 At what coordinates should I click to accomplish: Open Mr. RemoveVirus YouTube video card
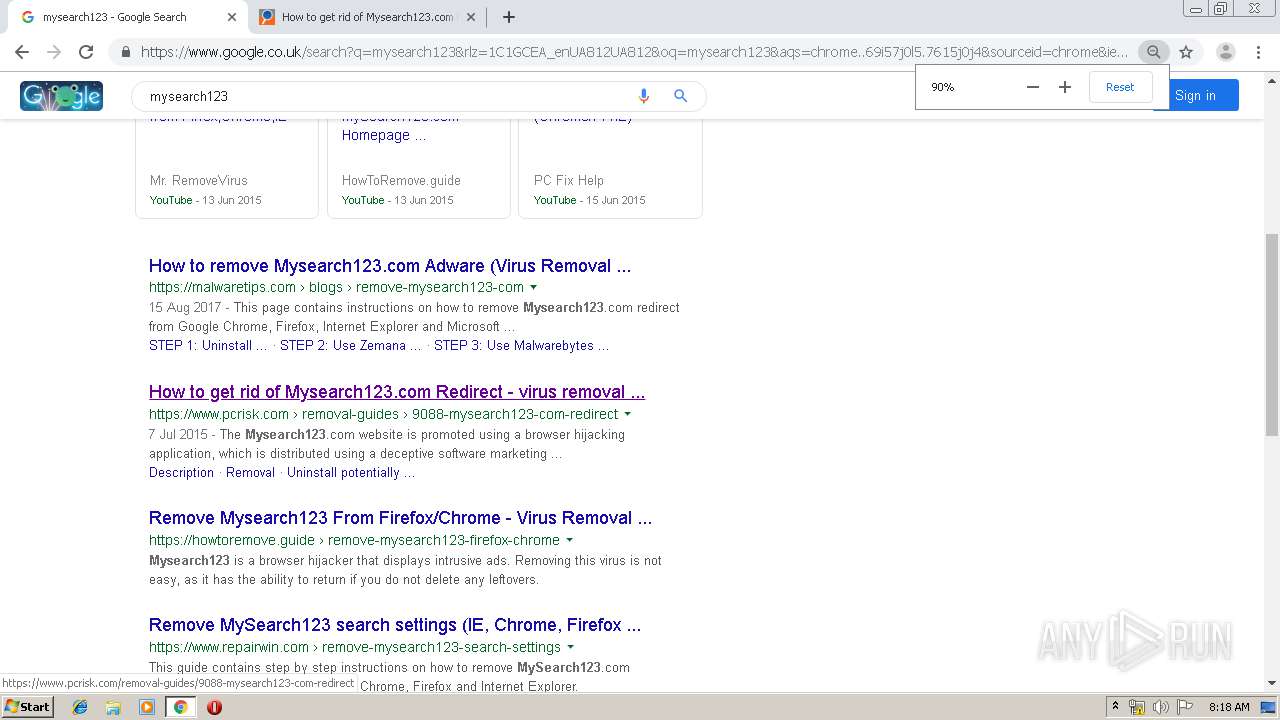tap(227, 168)
